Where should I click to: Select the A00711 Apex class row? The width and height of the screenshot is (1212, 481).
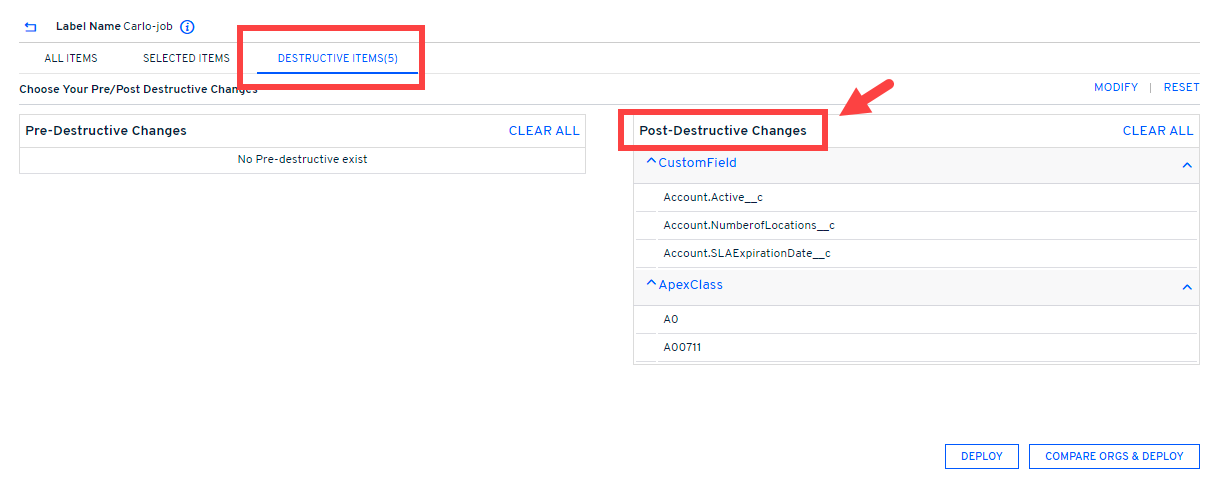coord(683,348)
